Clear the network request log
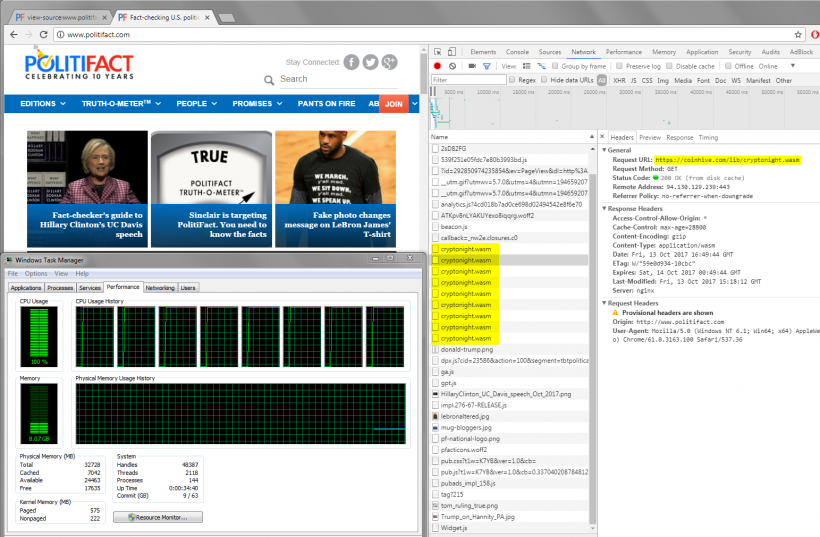Viewport: 820px width, 537px height. 452,66
